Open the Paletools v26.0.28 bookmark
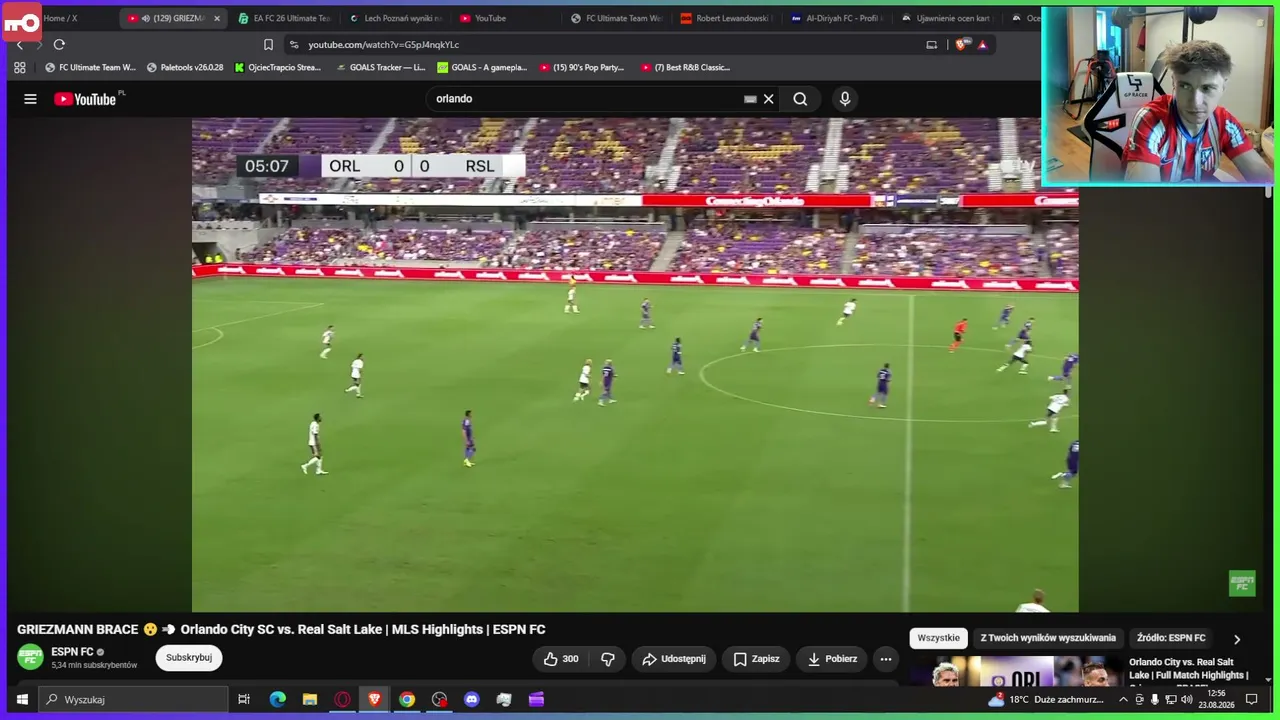Screen dimensions: 1280x720 [x=185, y=67]
